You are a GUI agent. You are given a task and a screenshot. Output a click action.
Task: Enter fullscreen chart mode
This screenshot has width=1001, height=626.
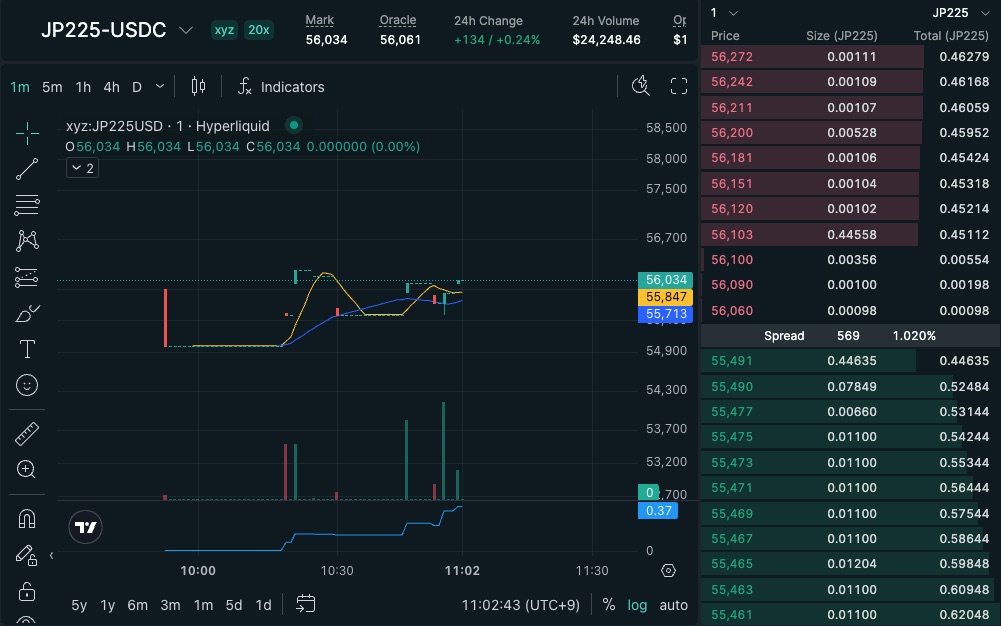click(x=679, y=86)
